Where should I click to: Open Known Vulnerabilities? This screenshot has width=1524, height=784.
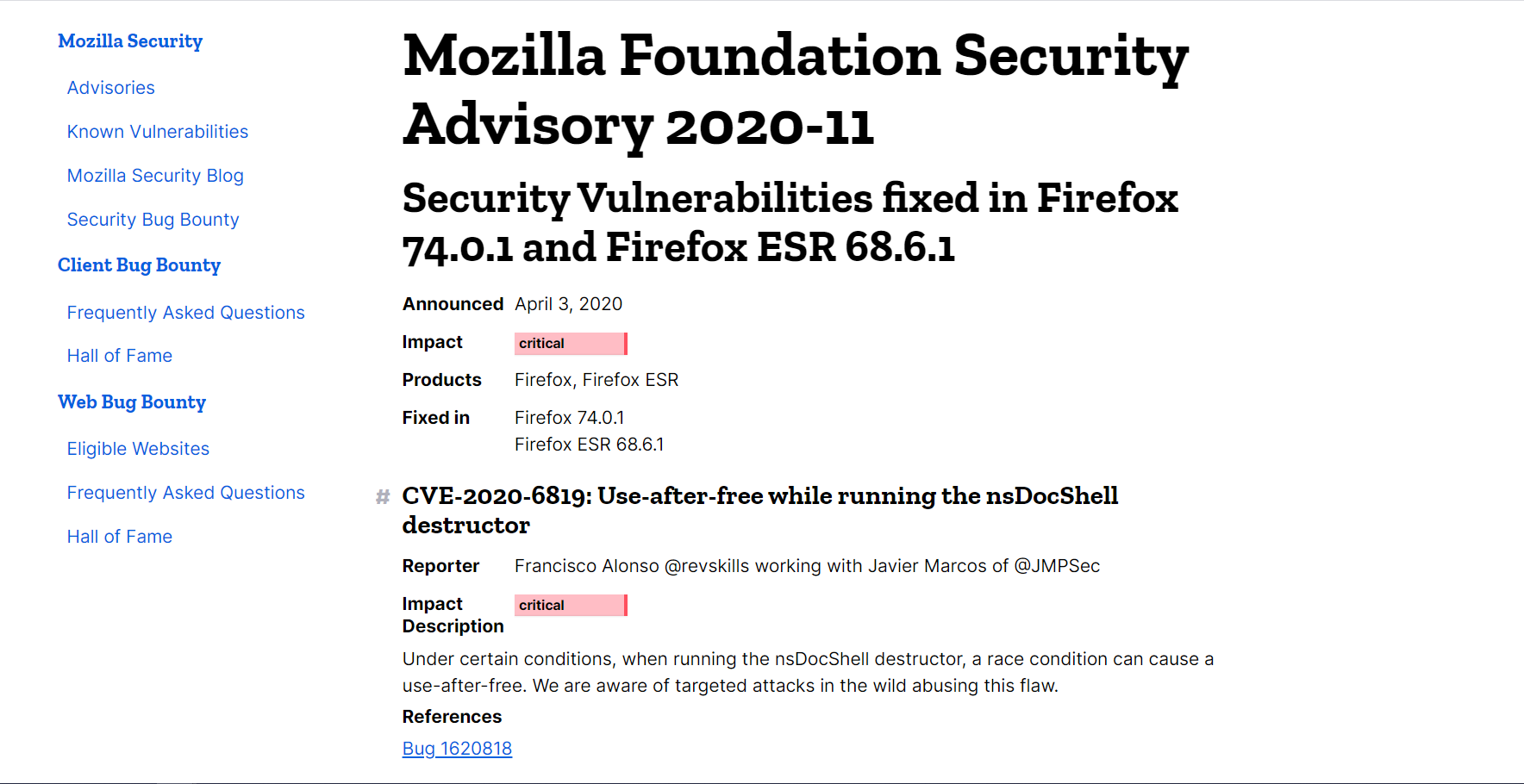[157, 131]
